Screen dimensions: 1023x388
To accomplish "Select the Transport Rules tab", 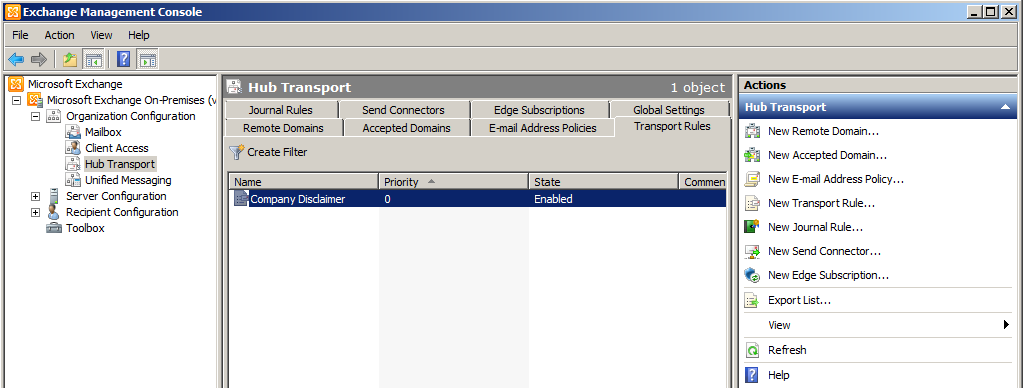I will 672,127.
